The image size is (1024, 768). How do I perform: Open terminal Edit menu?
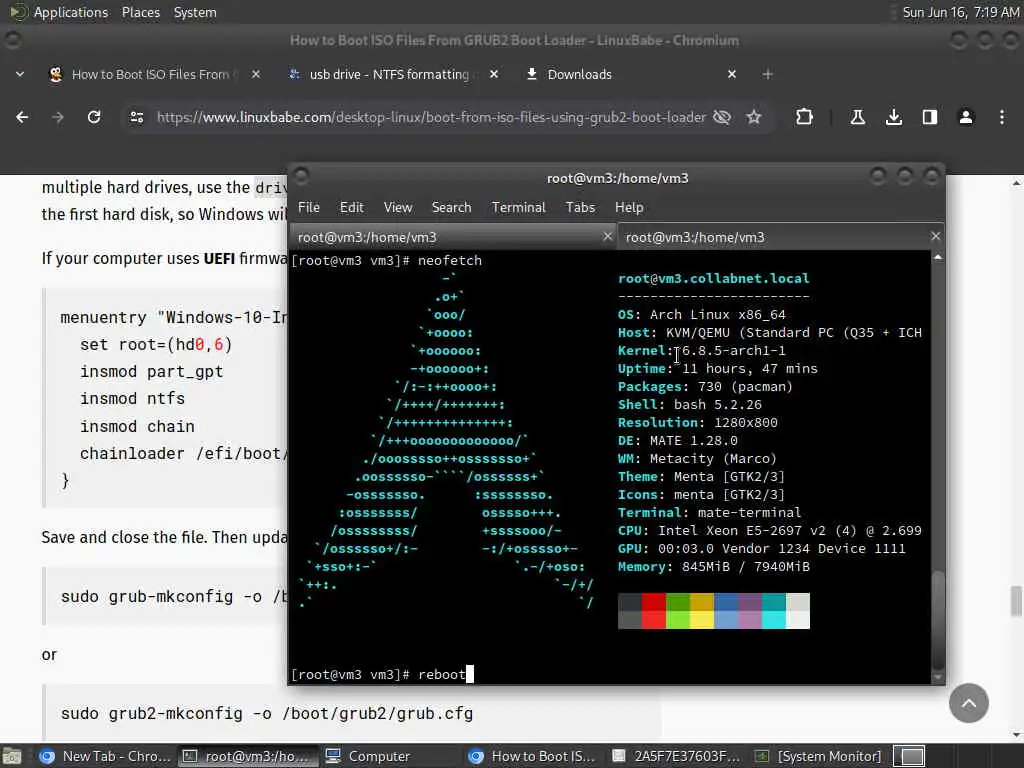click(351, 207)
